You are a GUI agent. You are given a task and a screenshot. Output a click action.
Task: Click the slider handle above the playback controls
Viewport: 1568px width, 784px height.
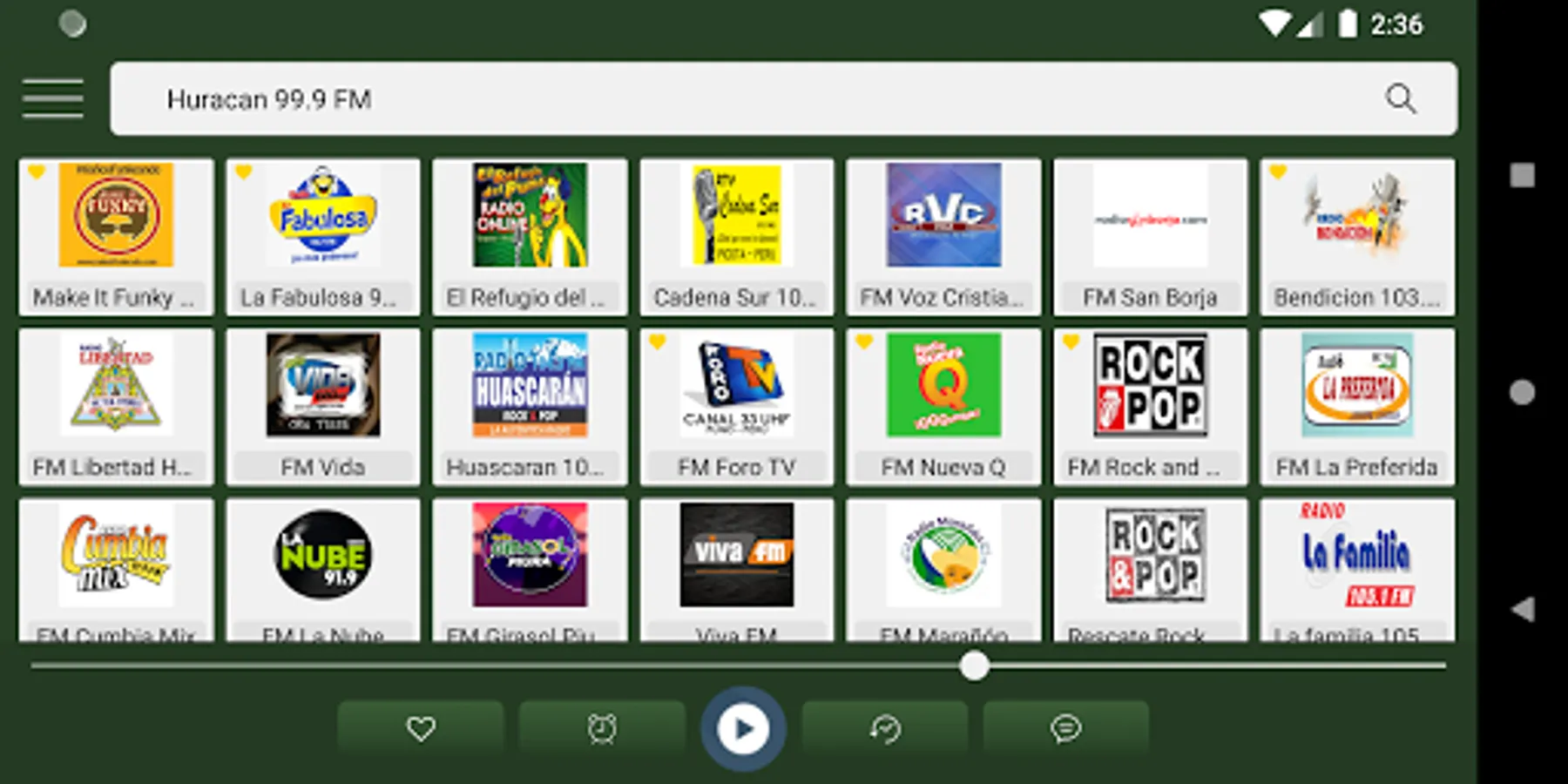pyautogui.click(x=974, y=666)
